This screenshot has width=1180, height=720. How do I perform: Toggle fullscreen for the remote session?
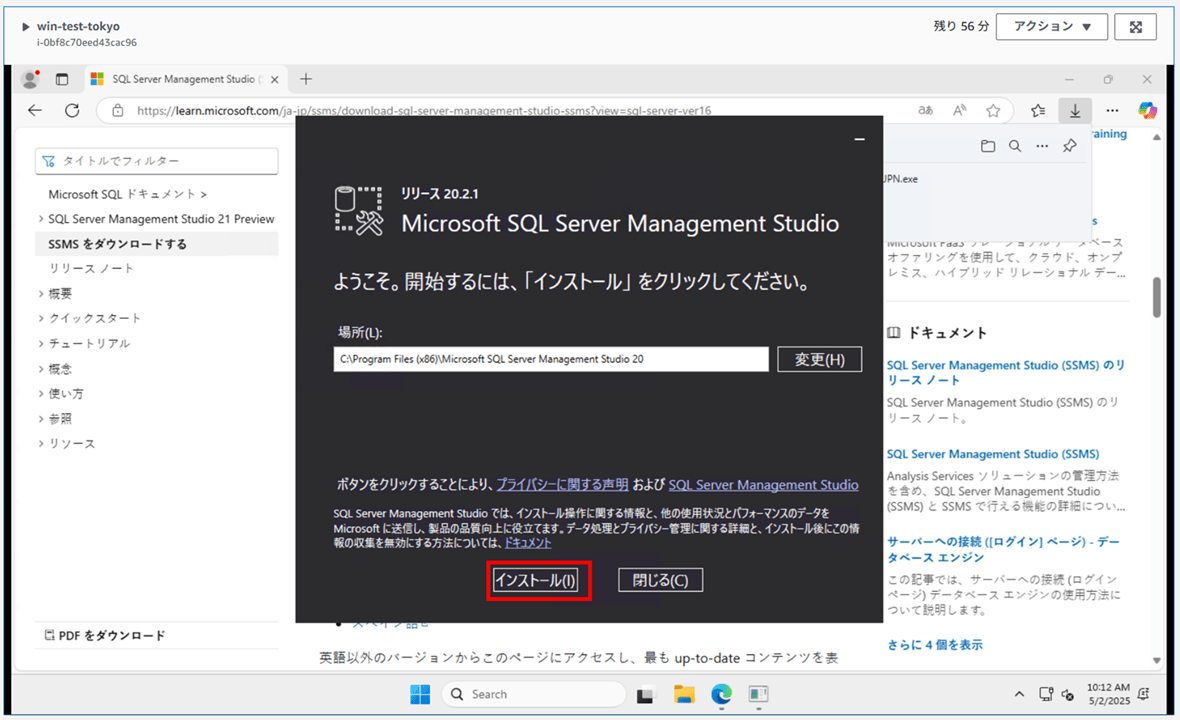coord(1136,26)
